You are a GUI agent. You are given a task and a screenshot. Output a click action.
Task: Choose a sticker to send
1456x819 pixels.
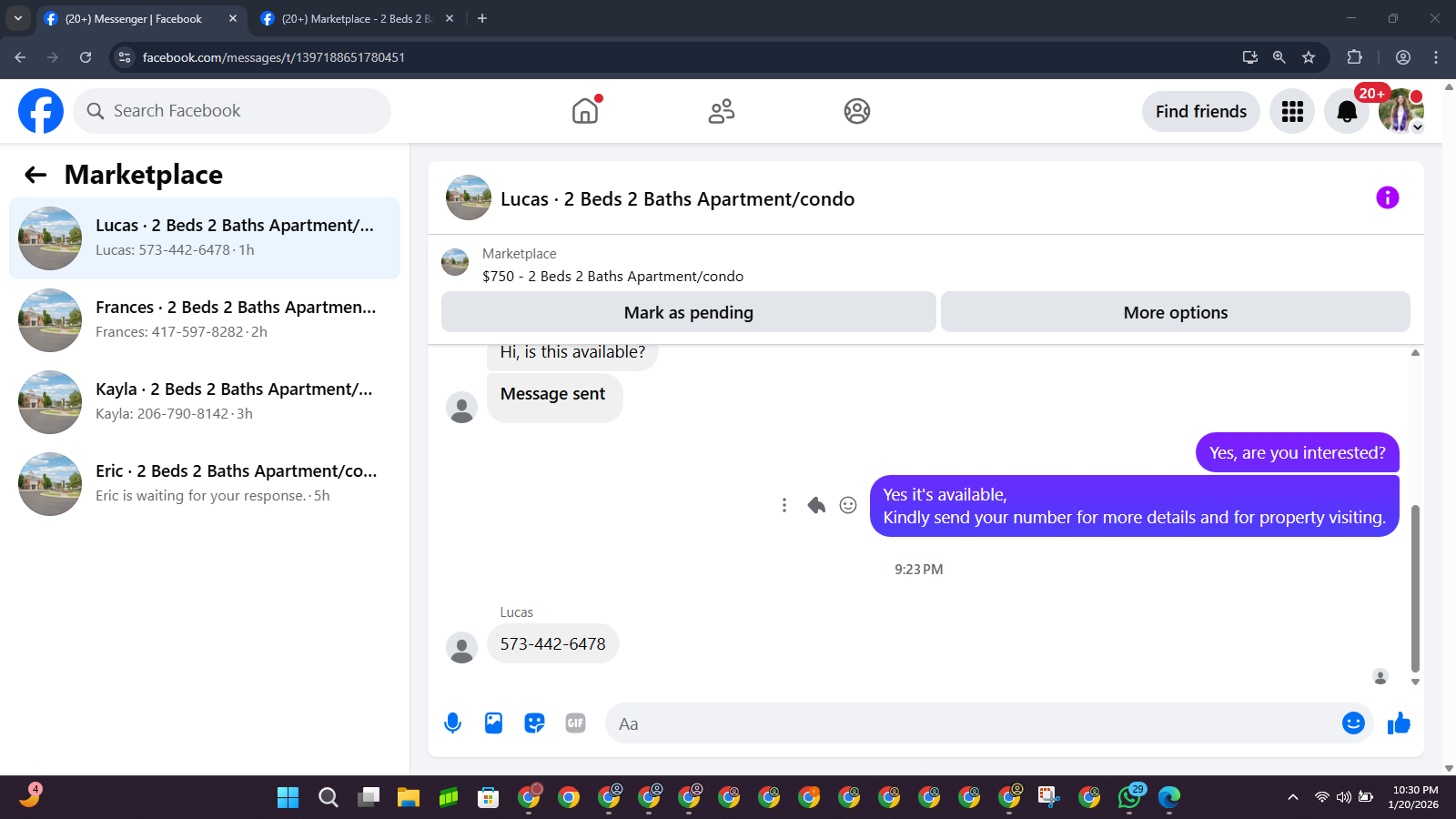click(534, 723)
